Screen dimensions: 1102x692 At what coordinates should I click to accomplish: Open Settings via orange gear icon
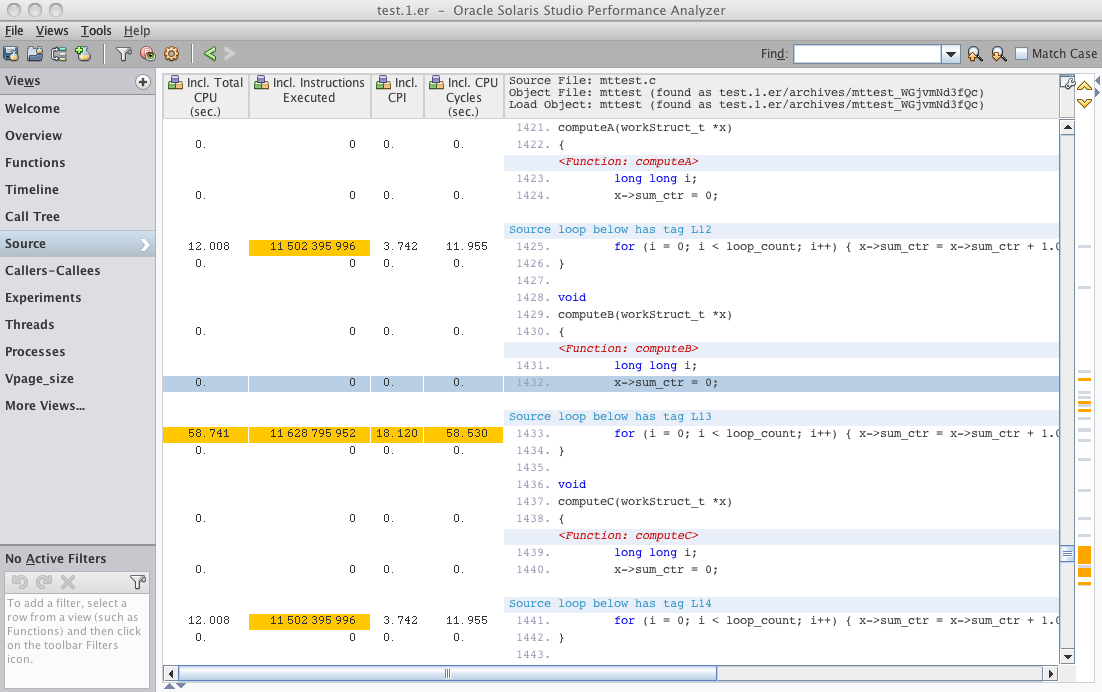coord(171,53)
